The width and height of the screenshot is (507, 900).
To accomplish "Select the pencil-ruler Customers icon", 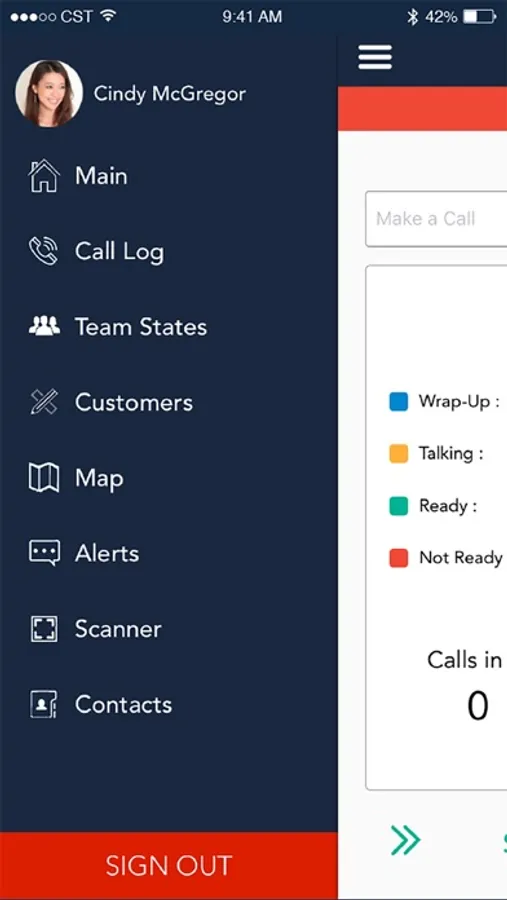I will click(44, 402).
